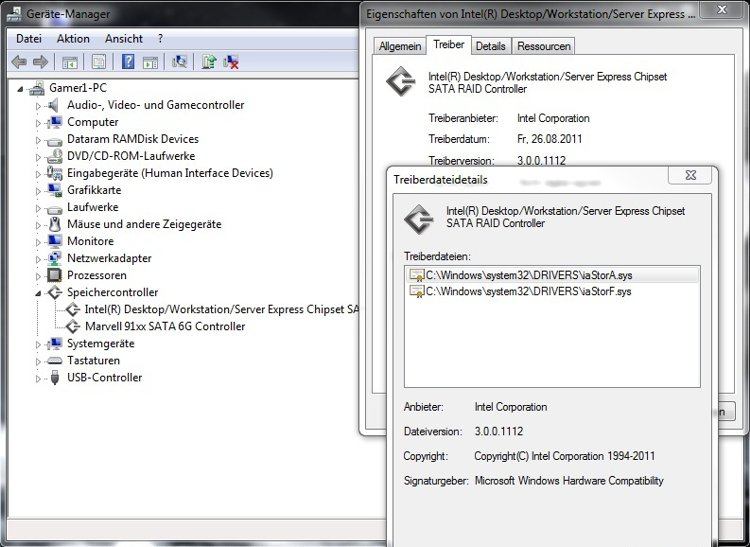
Task: Toggle the show/hide console tree toolbar icon
Action: (x=69, y=62)
